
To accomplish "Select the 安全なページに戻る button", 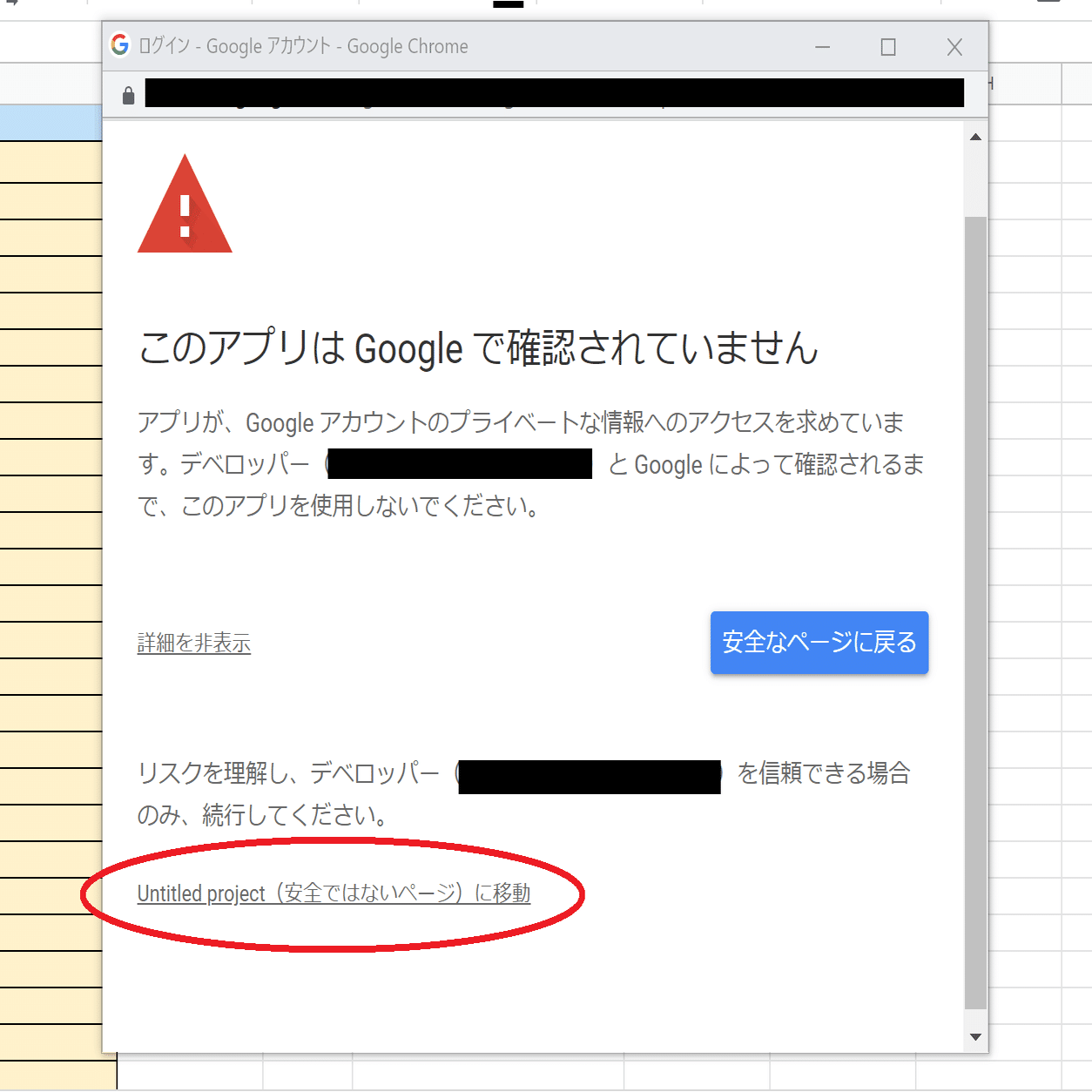I will pyautogui.click(x=819, y=643).
